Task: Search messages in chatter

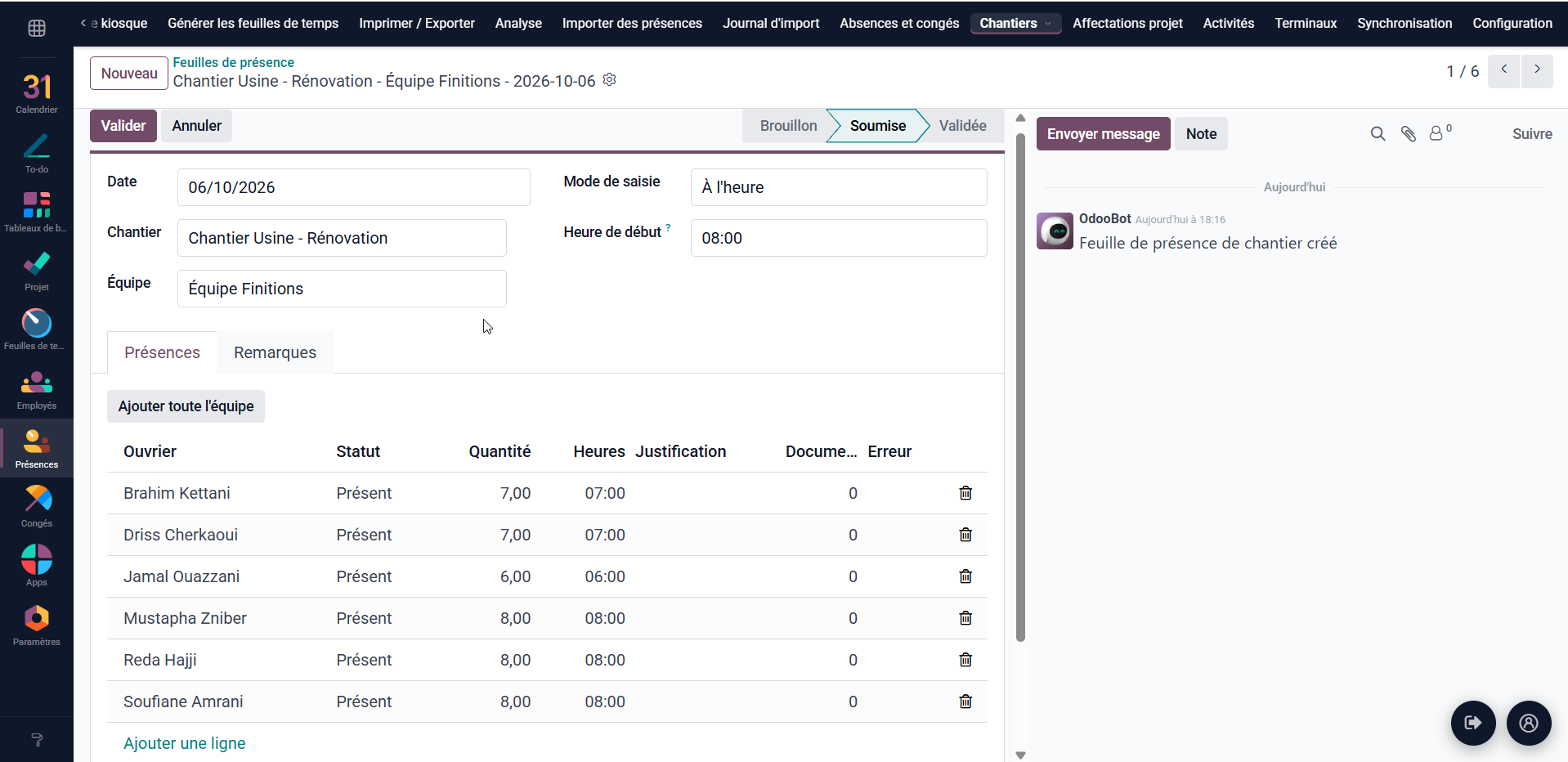Action: pyautogui.click(x=1378, y=134)
